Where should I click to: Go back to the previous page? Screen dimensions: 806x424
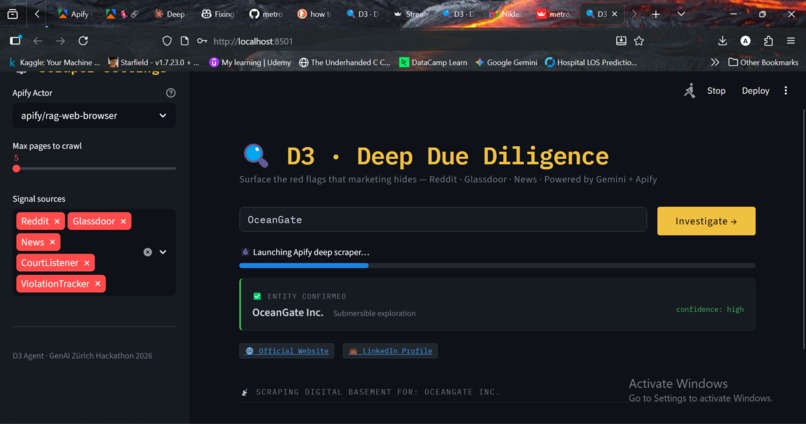click(x=38, y=41)
